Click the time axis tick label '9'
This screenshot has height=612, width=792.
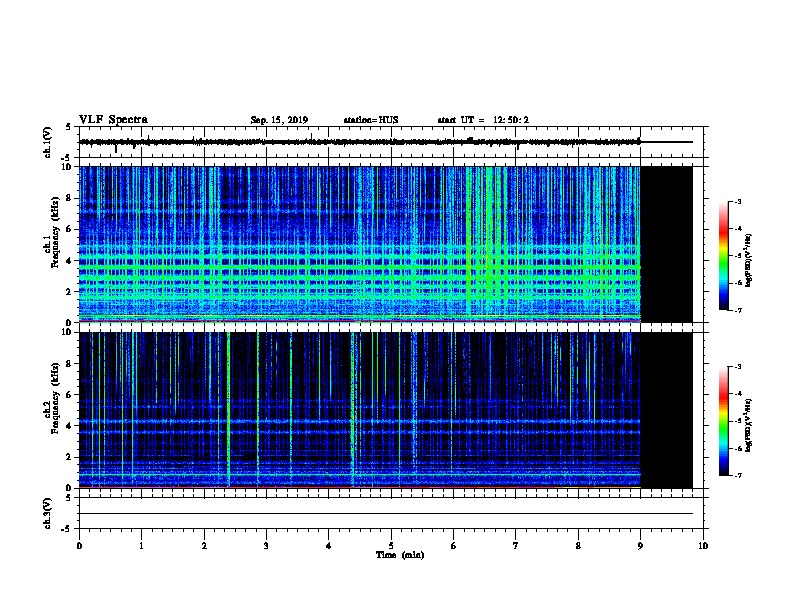(x=640, y=546)
